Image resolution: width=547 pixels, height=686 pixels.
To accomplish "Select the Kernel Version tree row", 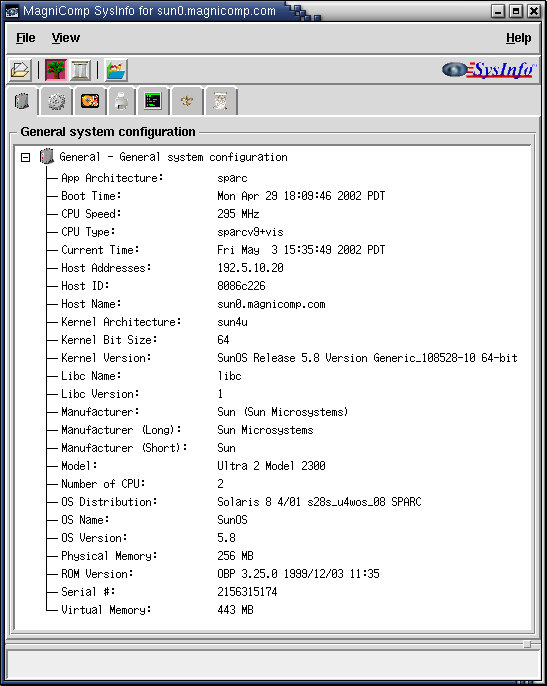I will click(289, 358).
